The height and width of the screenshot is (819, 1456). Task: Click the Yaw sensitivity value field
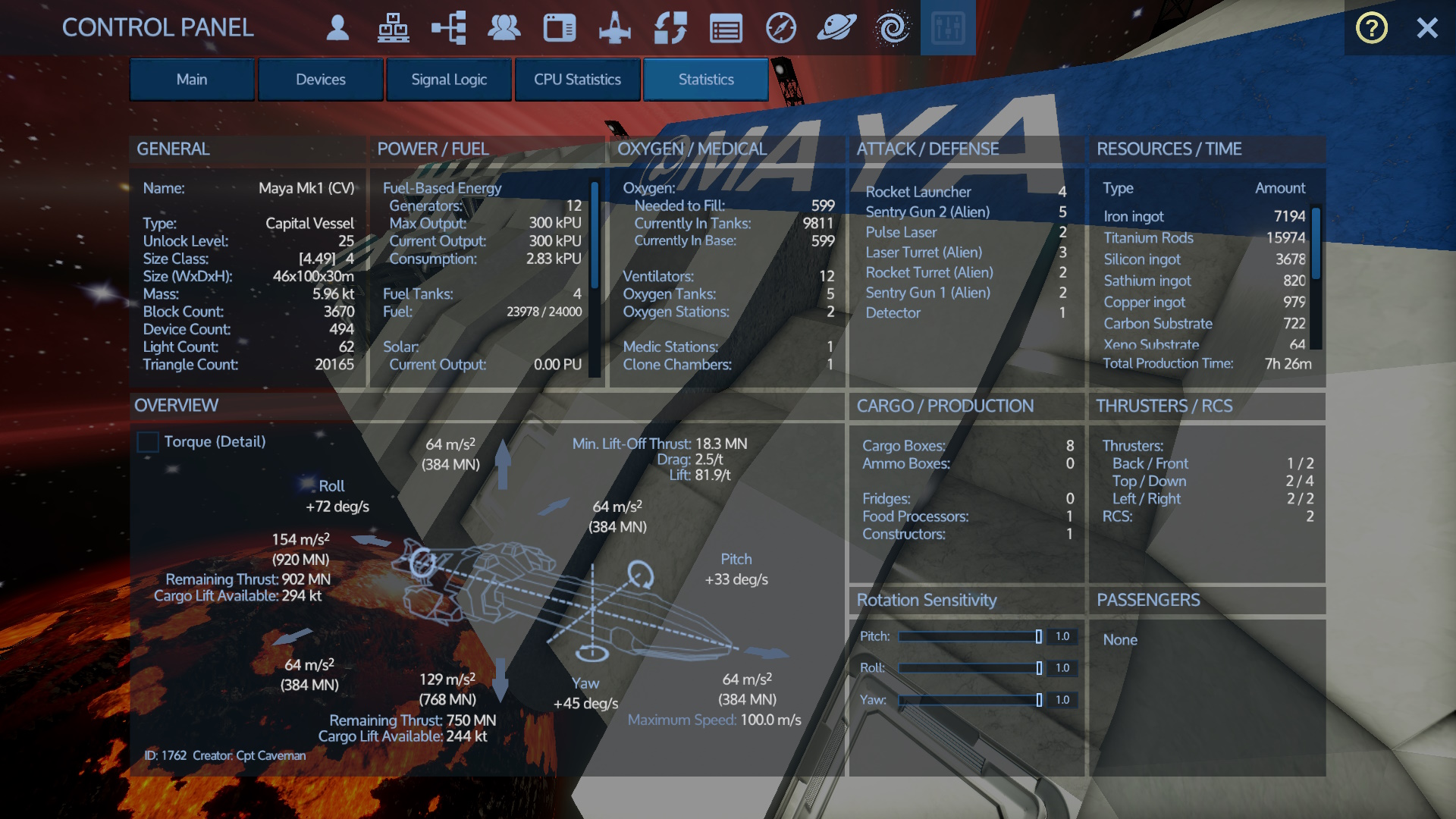tap(1062, 700)
